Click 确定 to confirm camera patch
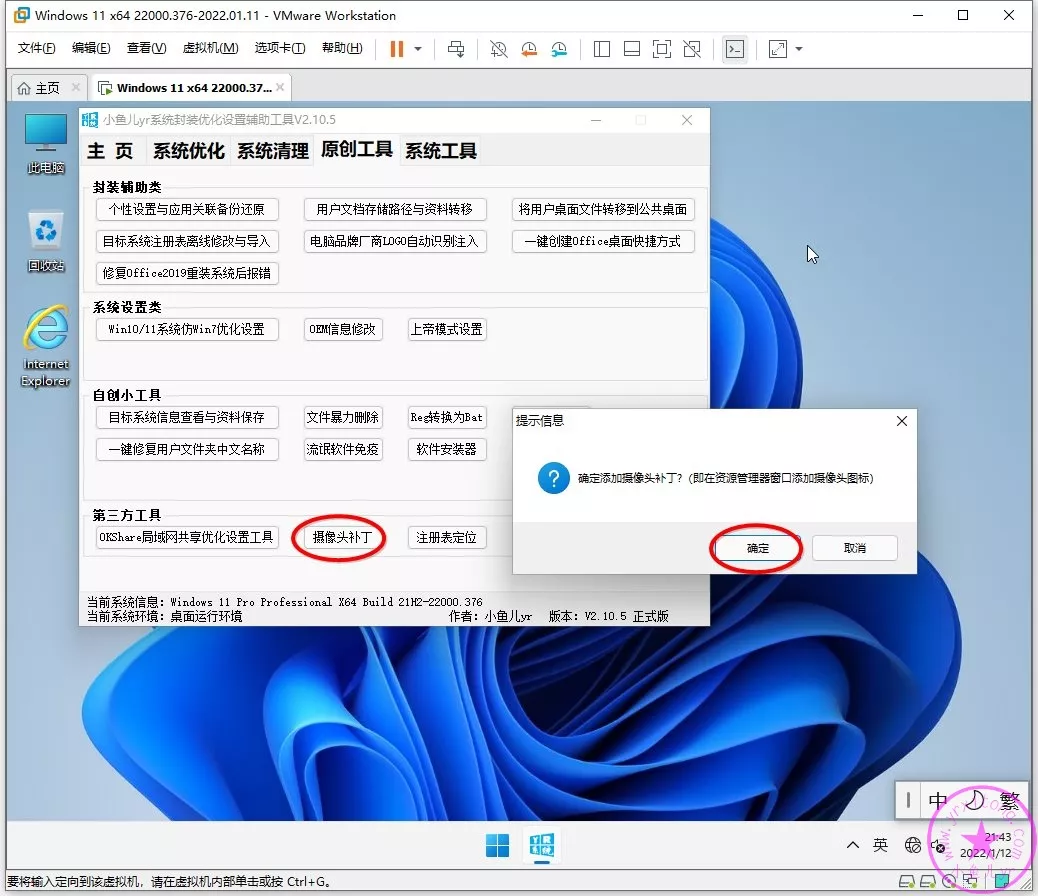The image size is (1038, 896). coord(757,548)
